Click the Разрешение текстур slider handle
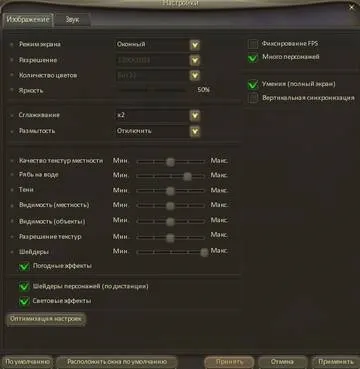 170,238
